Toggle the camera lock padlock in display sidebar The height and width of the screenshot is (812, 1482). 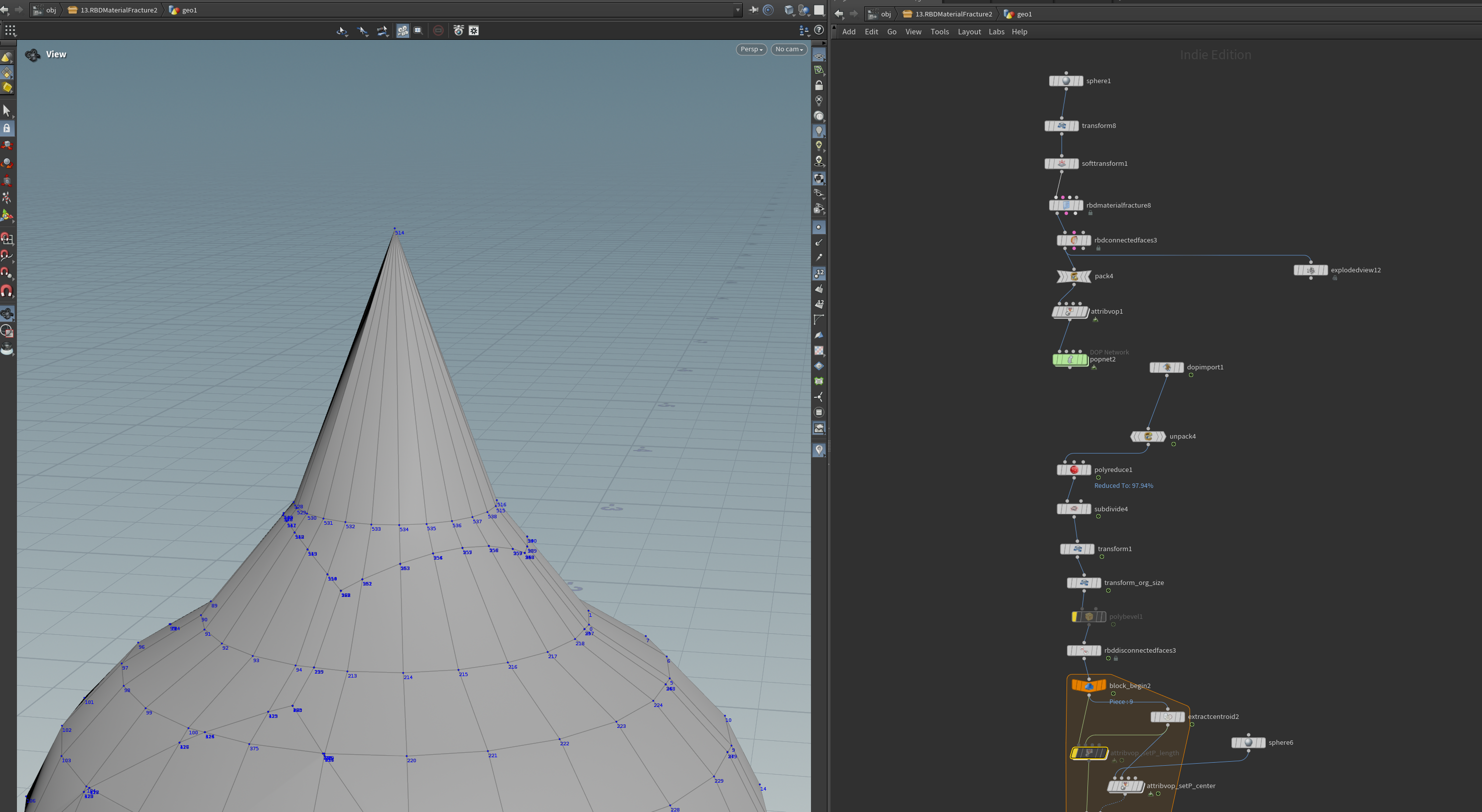818,85
